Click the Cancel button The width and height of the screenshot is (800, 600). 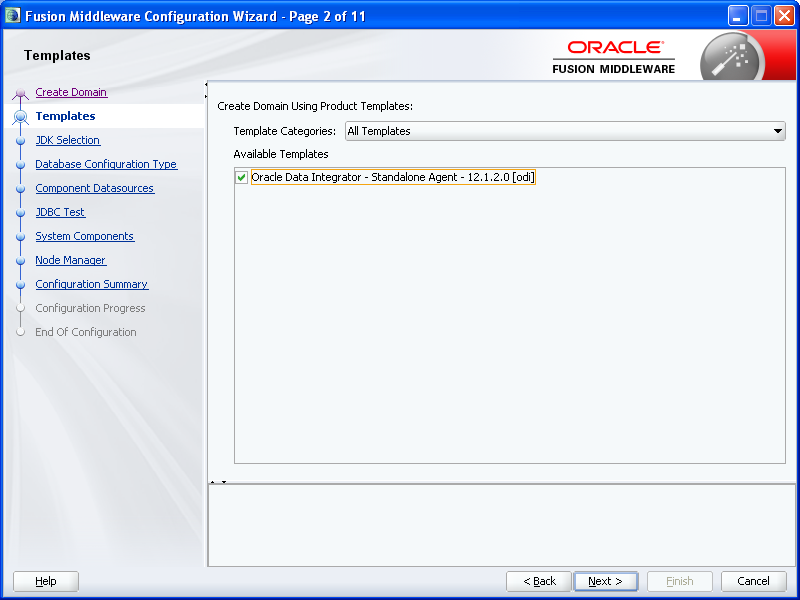click(754, 581)
